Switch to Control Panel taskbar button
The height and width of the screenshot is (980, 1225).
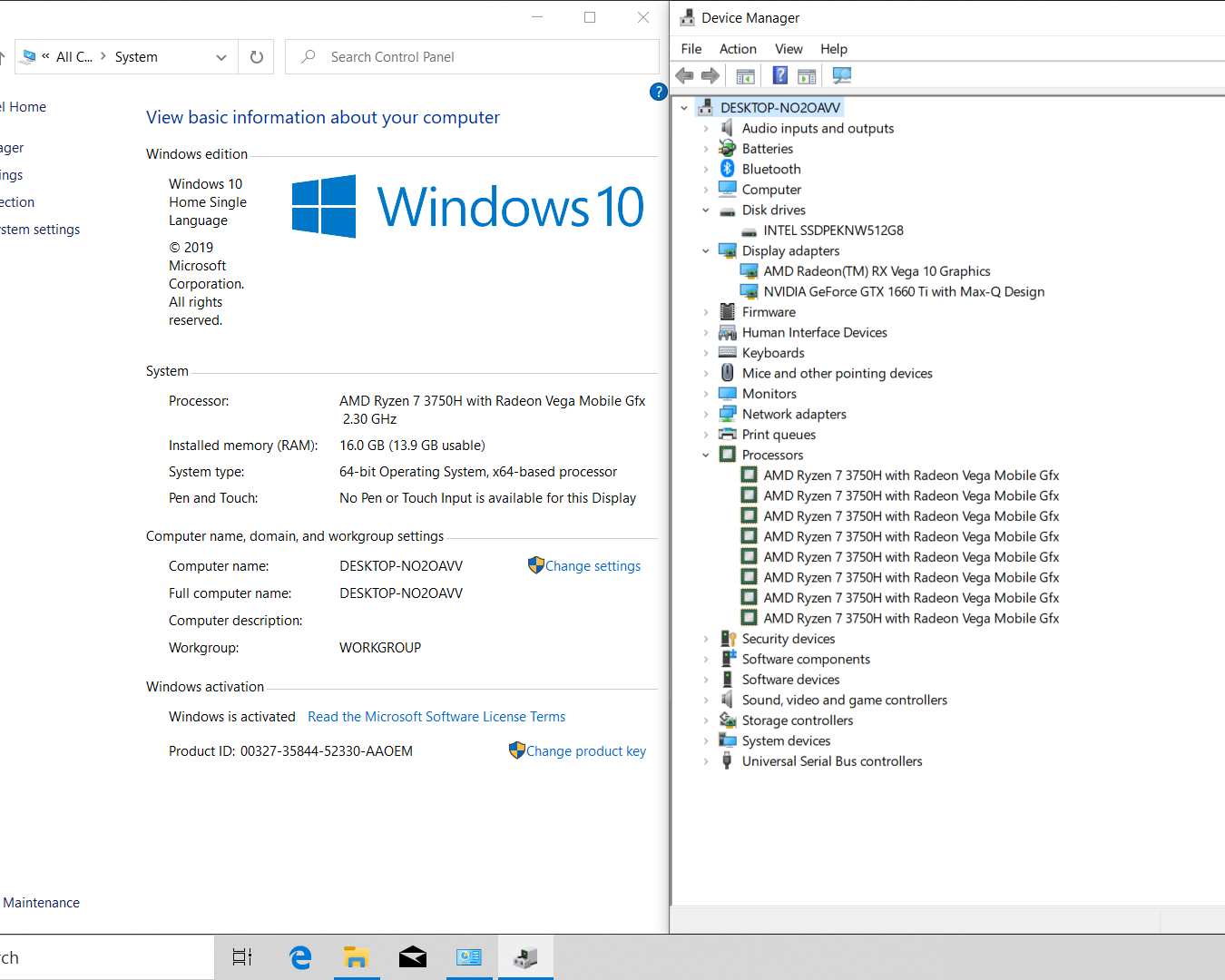[x=468, y=957]
